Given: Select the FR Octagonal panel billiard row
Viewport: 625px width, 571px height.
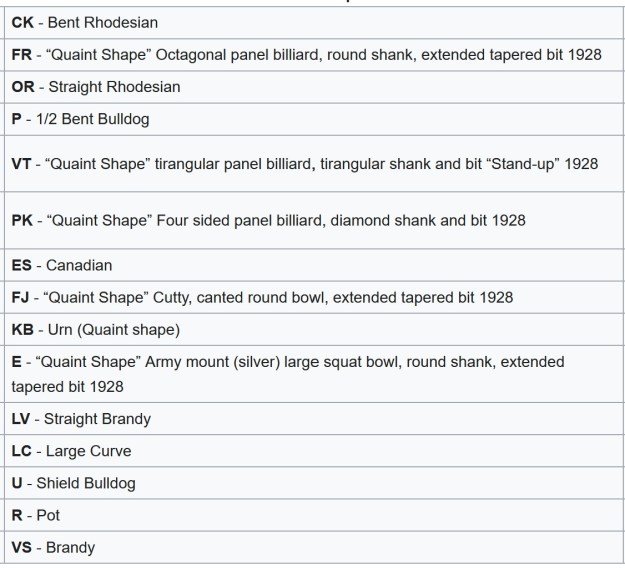Looking at the screenshot, I should [x=306, y=54].
